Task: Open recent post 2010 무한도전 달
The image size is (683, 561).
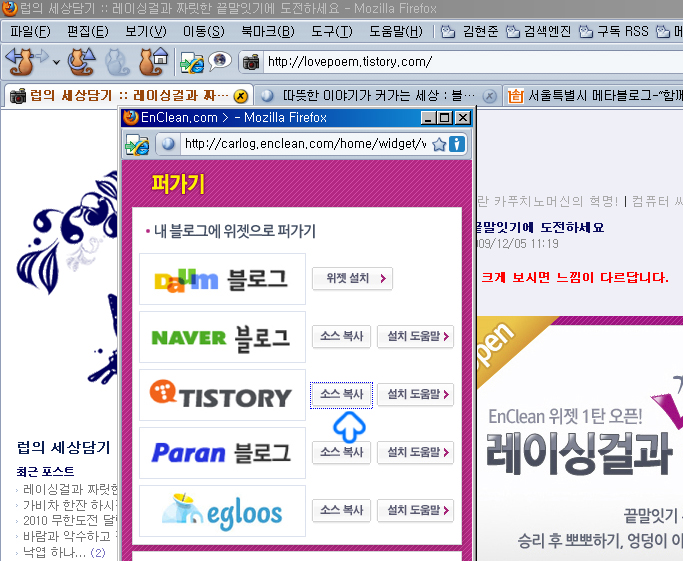Action: pos(70,520)
